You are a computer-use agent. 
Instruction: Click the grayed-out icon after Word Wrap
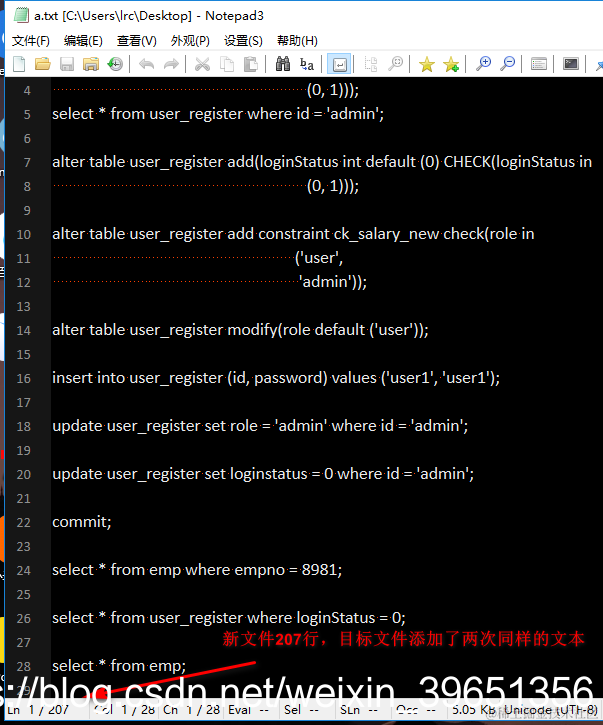pos(371,64)
